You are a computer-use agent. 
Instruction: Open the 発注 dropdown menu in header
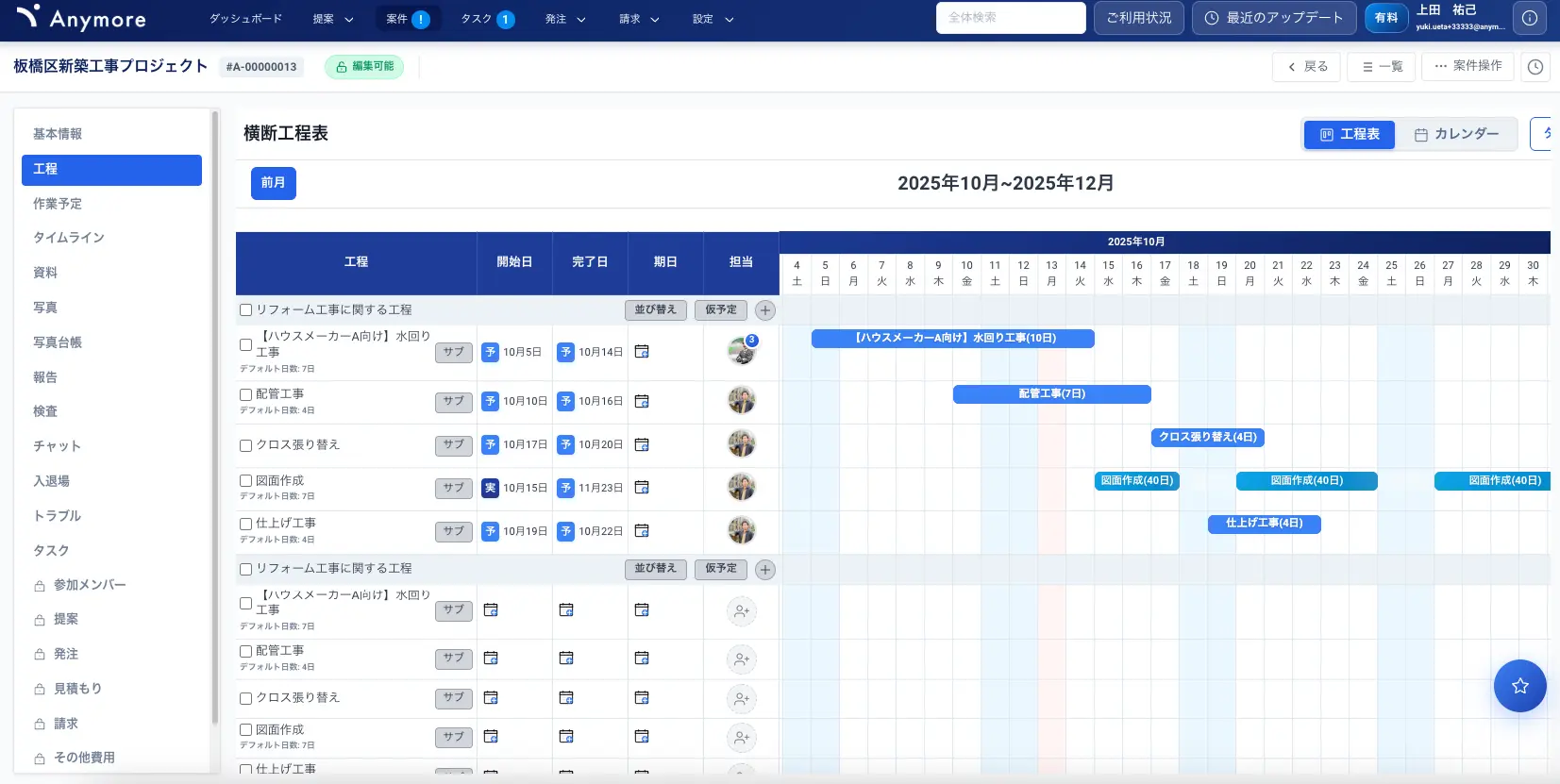565,19
